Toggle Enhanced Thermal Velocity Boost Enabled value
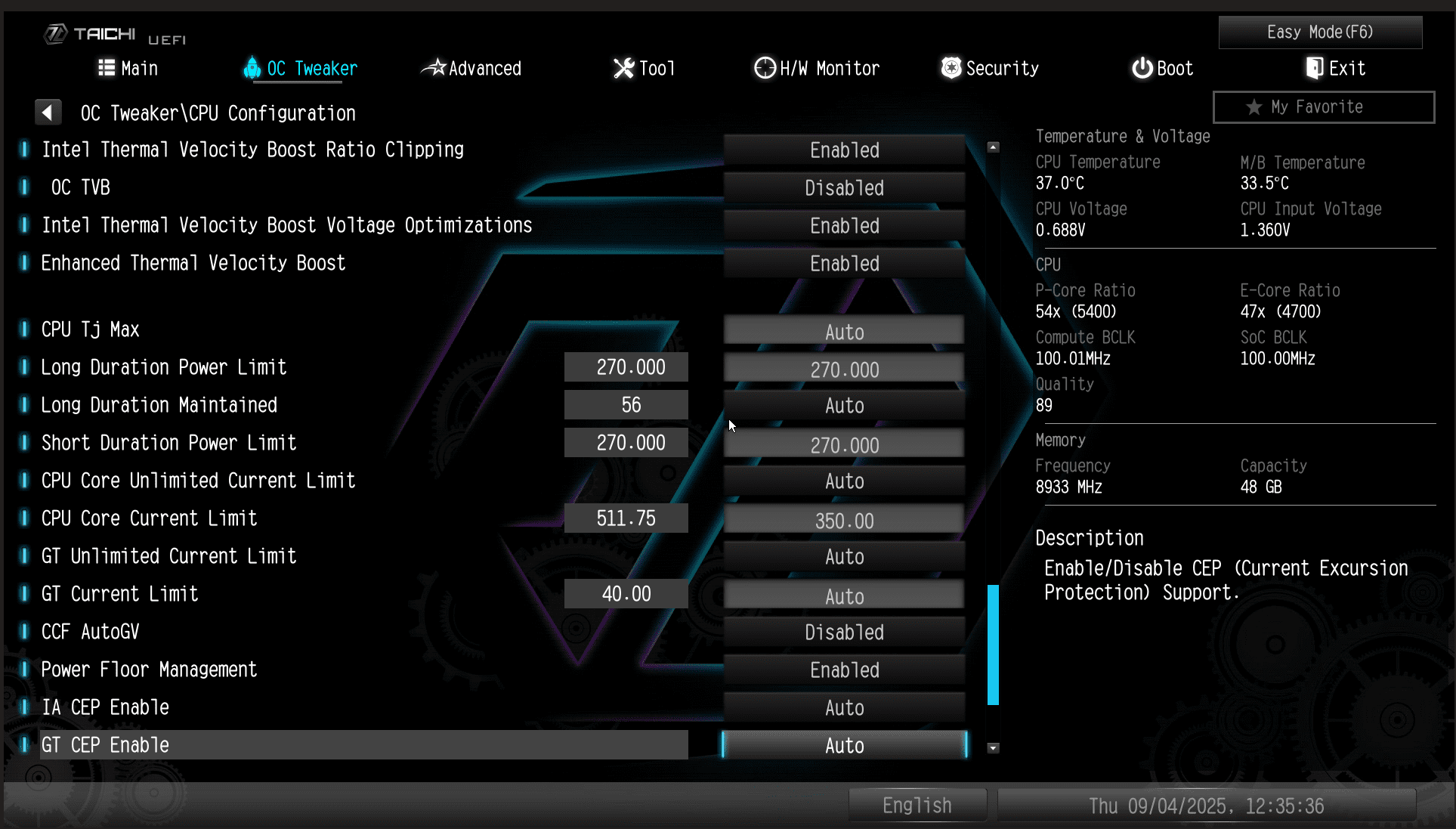Viewport: 1456px width, 829px height. [844, 263]
